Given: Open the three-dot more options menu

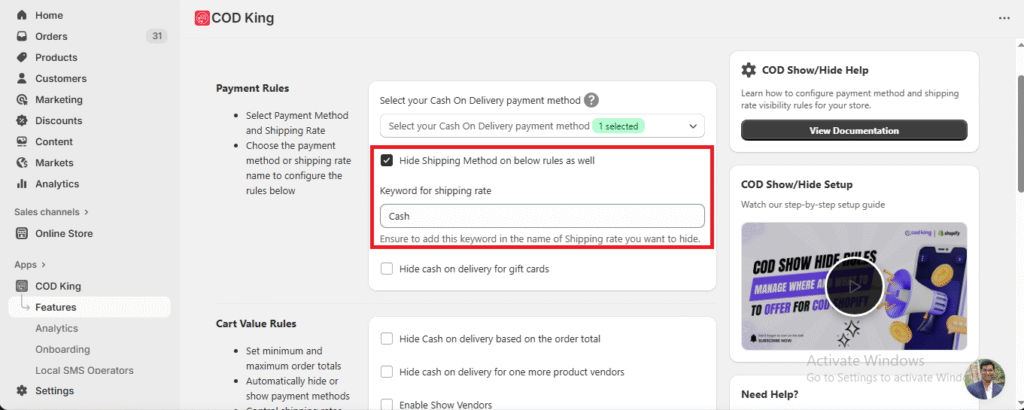Looking at the screenshot, I should coord(1004,18).
